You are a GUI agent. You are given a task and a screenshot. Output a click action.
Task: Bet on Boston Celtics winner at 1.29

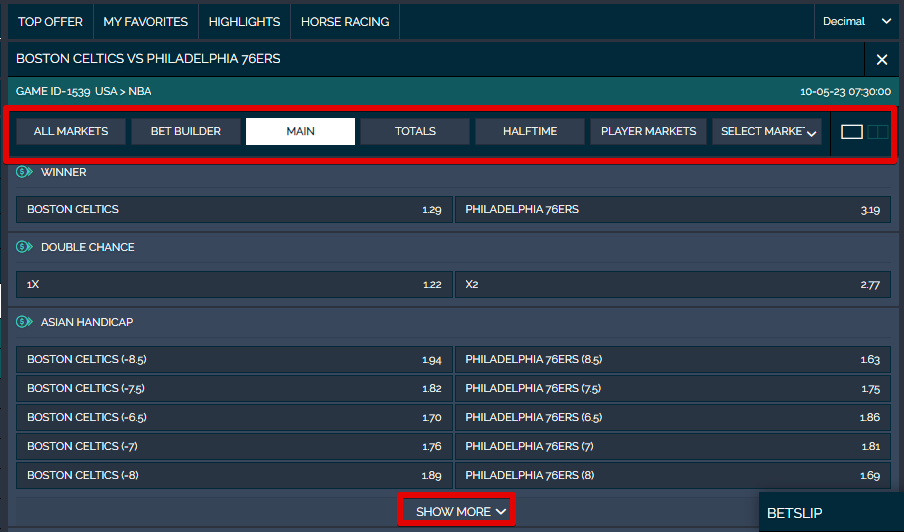234,209
